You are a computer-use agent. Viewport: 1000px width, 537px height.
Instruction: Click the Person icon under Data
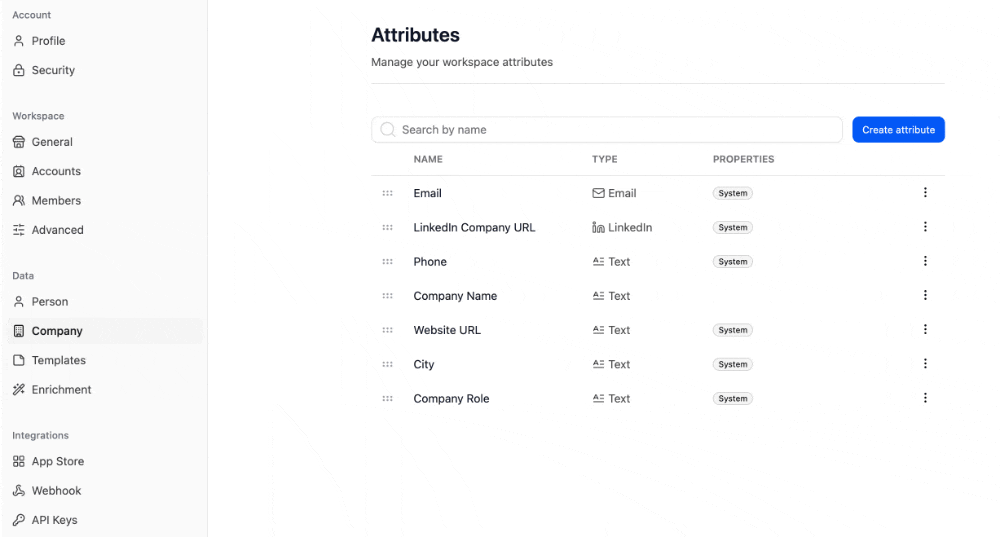(18, 302)
